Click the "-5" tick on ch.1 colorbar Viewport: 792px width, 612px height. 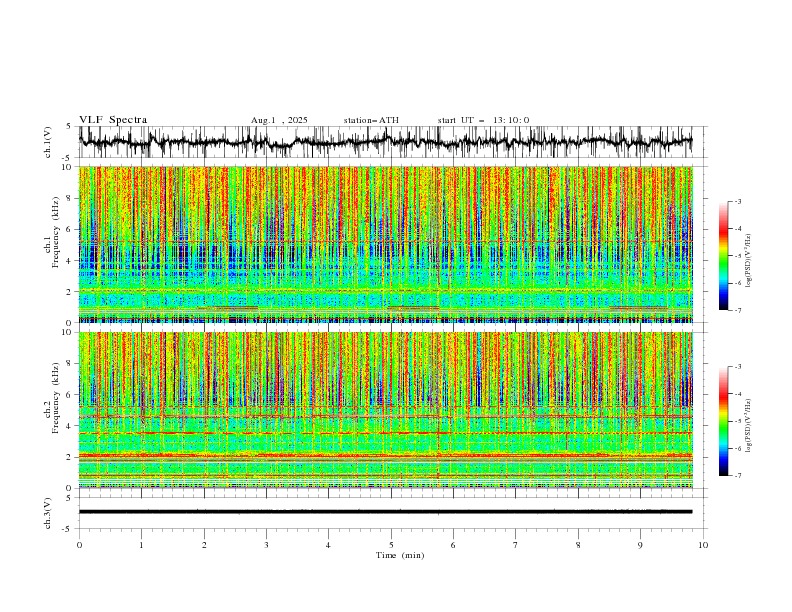coord(737,256)
